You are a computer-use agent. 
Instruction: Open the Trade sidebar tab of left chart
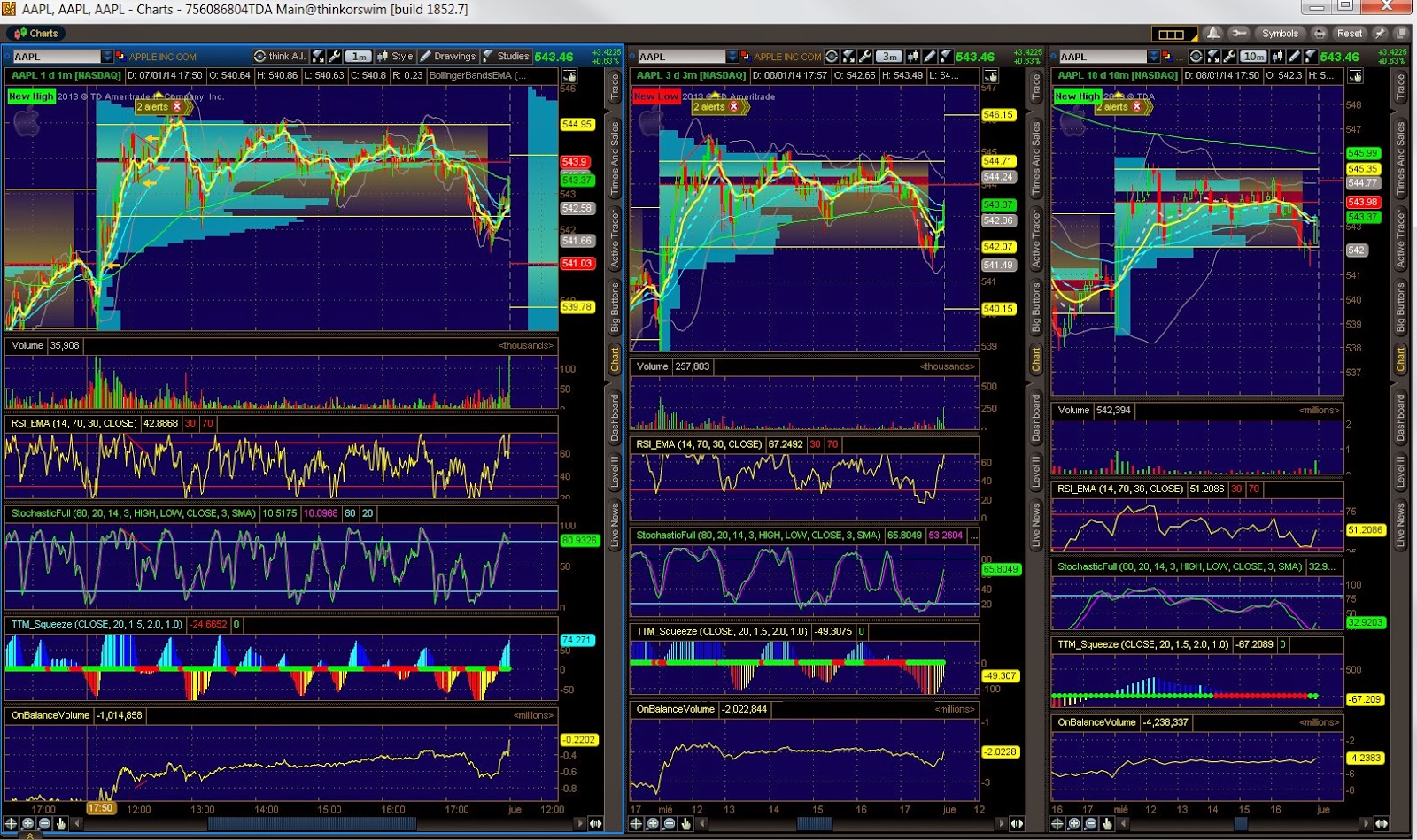click(615, 87)
